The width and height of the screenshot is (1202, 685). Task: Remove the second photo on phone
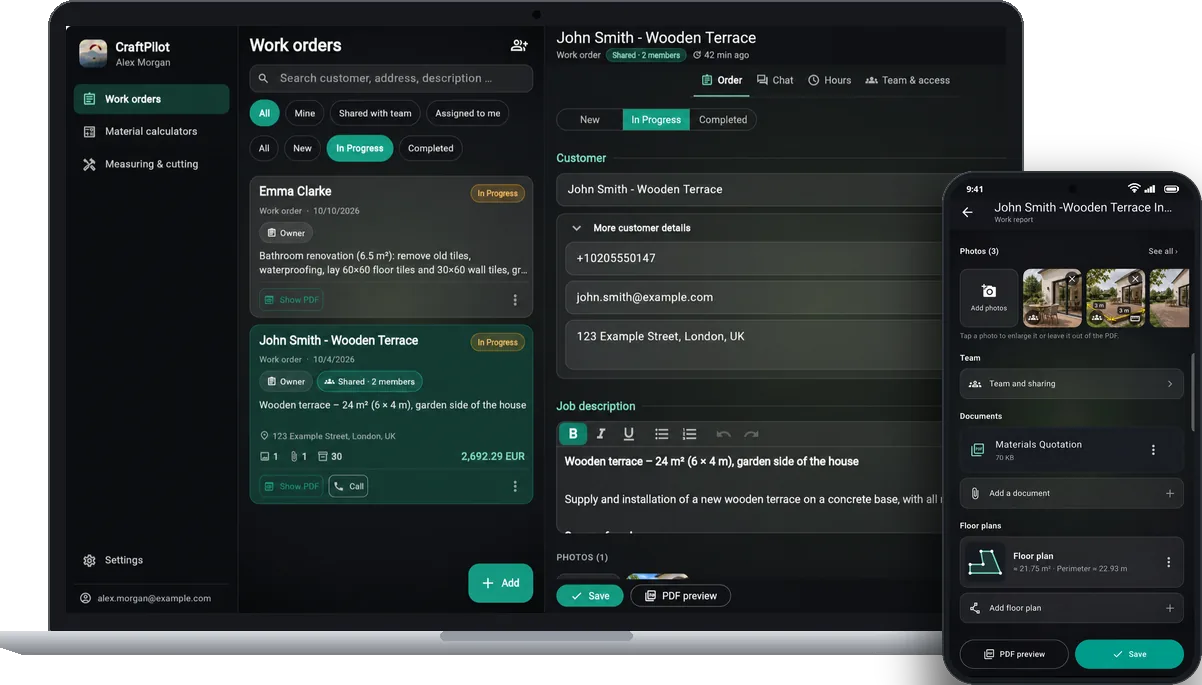point(1135,279)
